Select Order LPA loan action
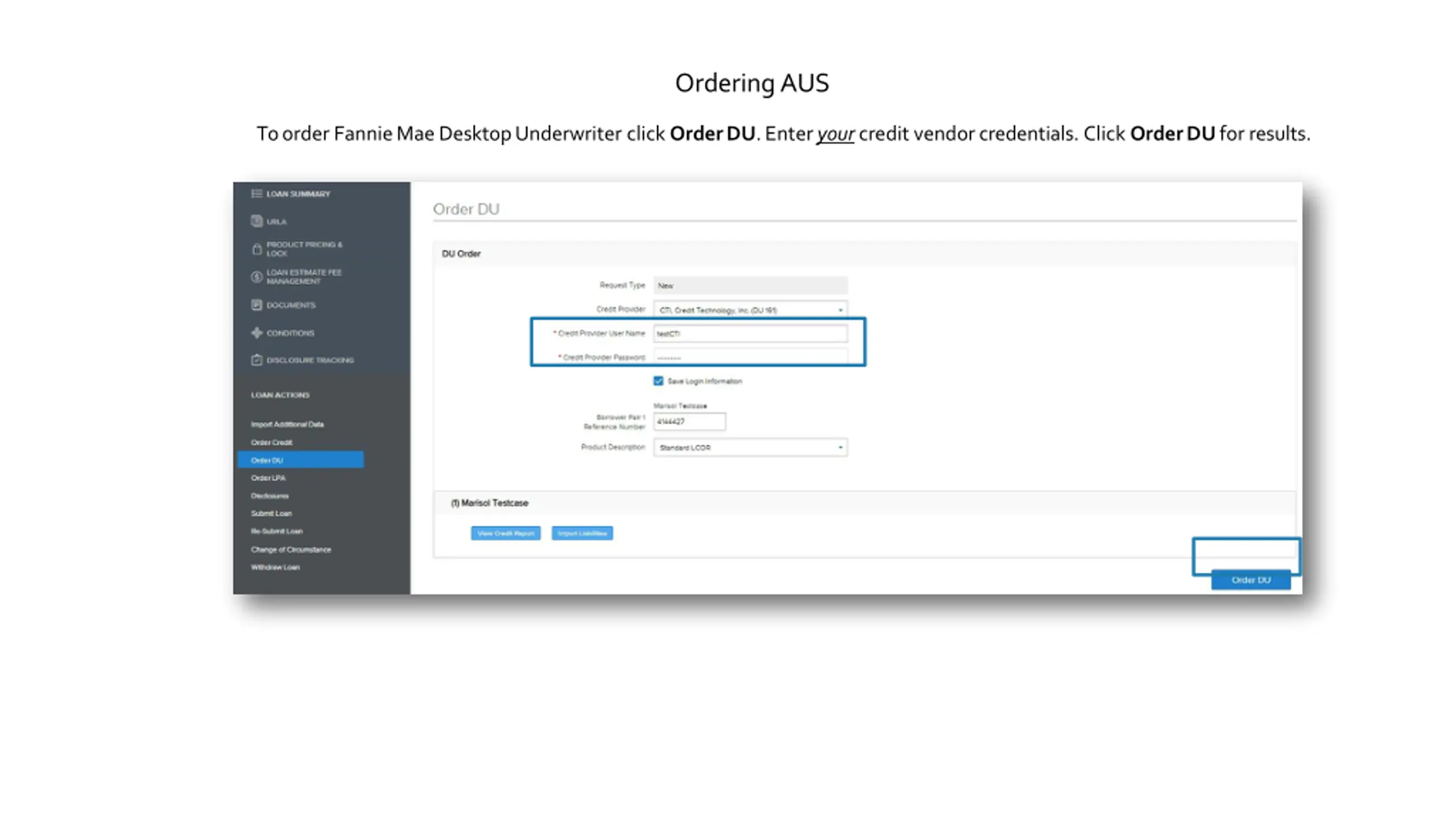 (268, 478)
